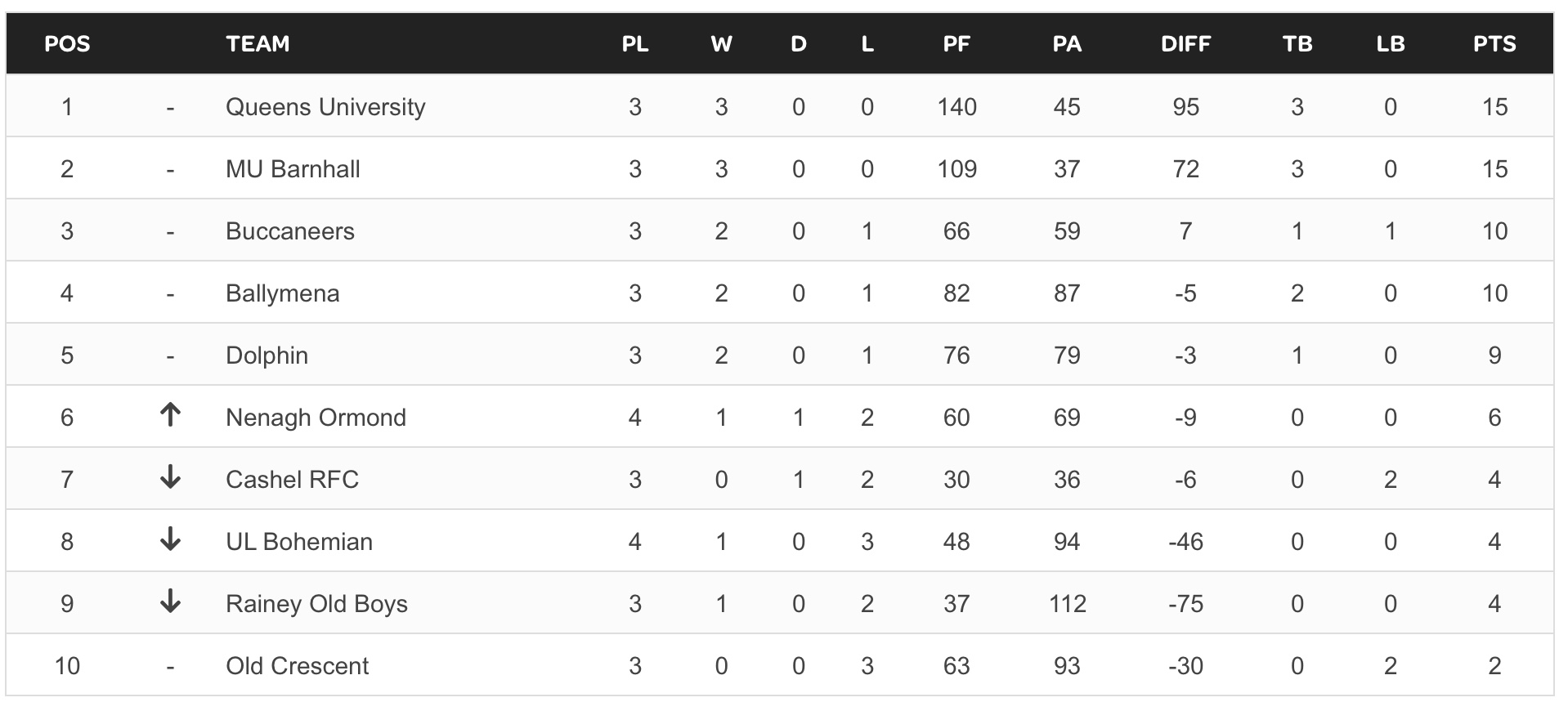Select the MU Barnhall team name

pos(293,169)
